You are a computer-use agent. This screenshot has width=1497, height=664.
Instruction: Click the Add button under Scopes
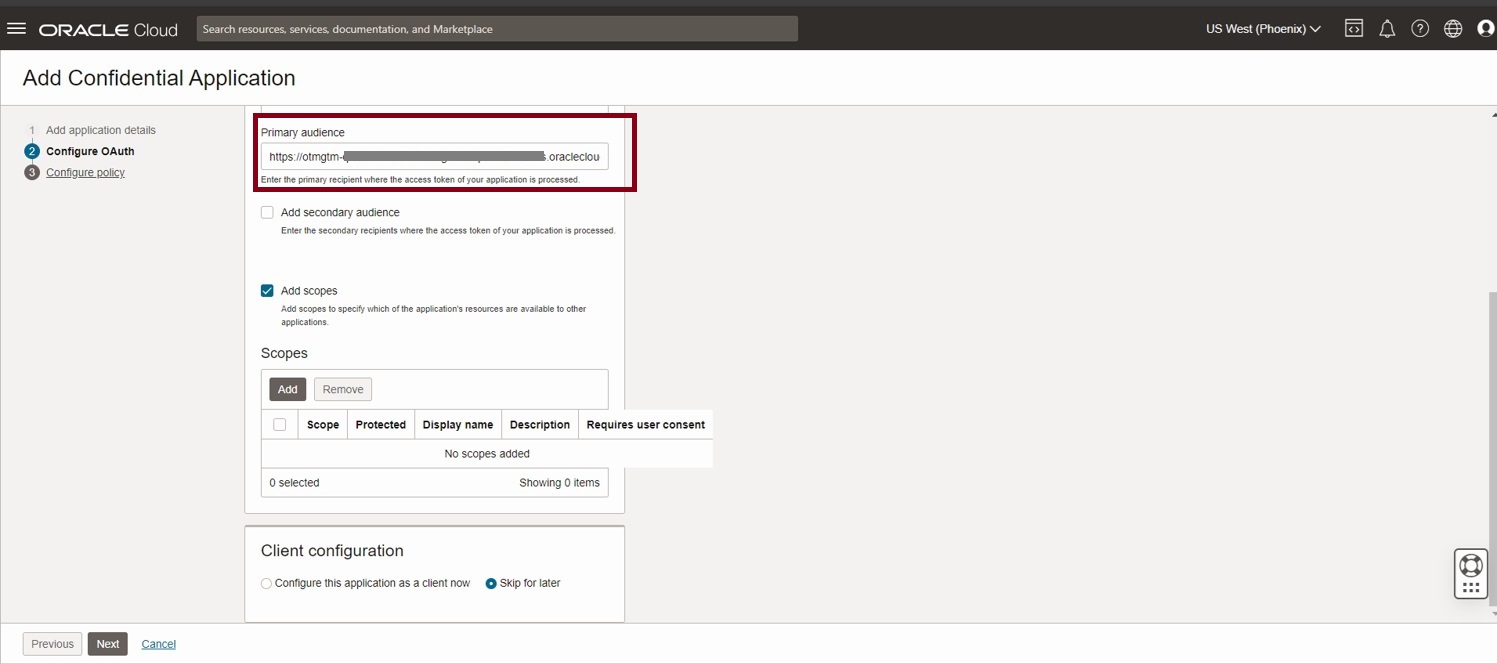coord(288,389)
